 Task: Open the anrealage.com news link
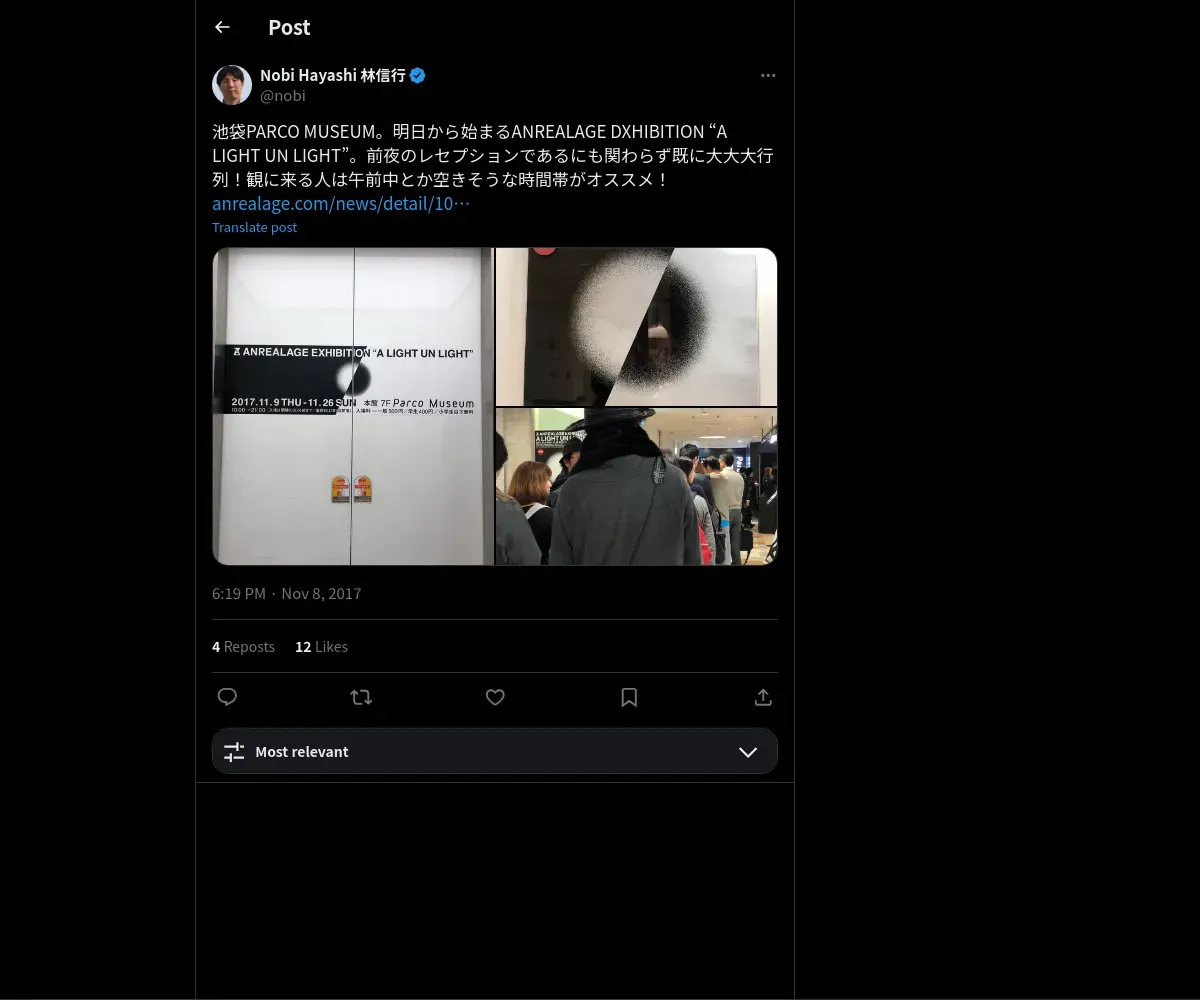[x=341, y=203]
